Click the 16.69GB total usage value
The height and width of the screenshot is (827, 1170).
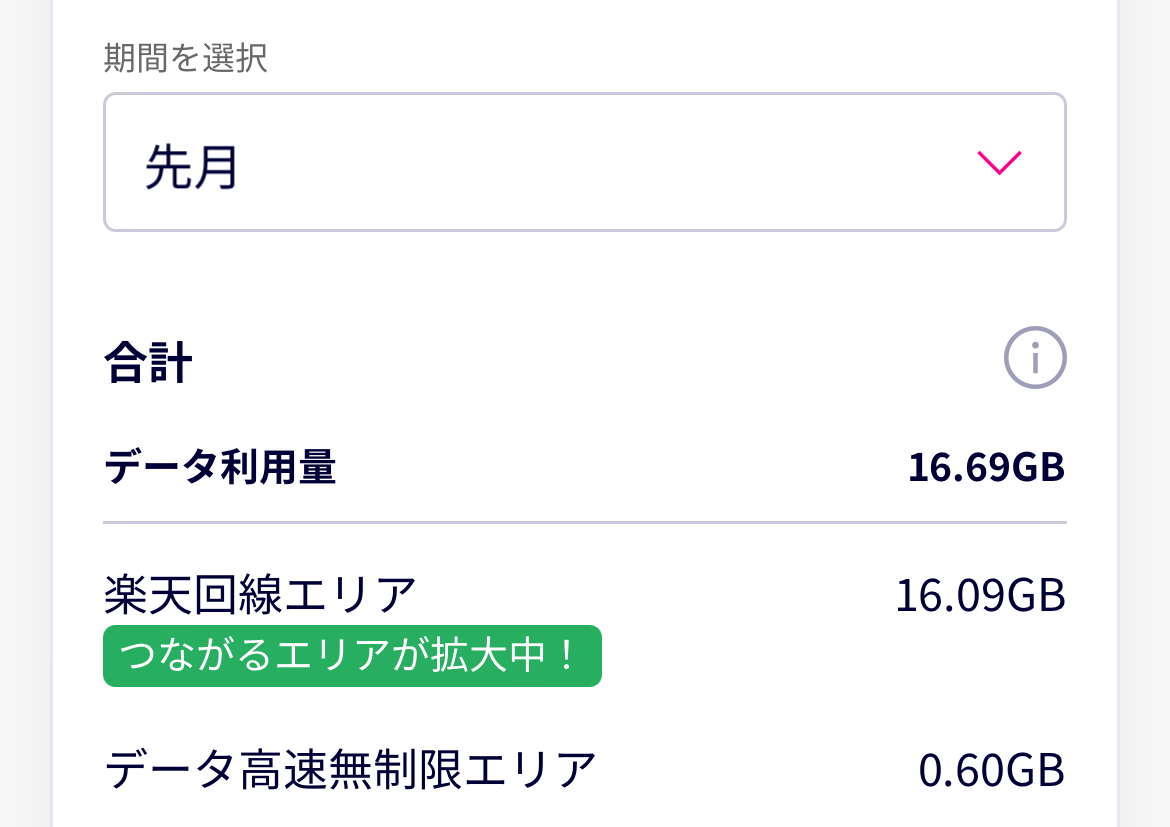[x=986, y=468]
